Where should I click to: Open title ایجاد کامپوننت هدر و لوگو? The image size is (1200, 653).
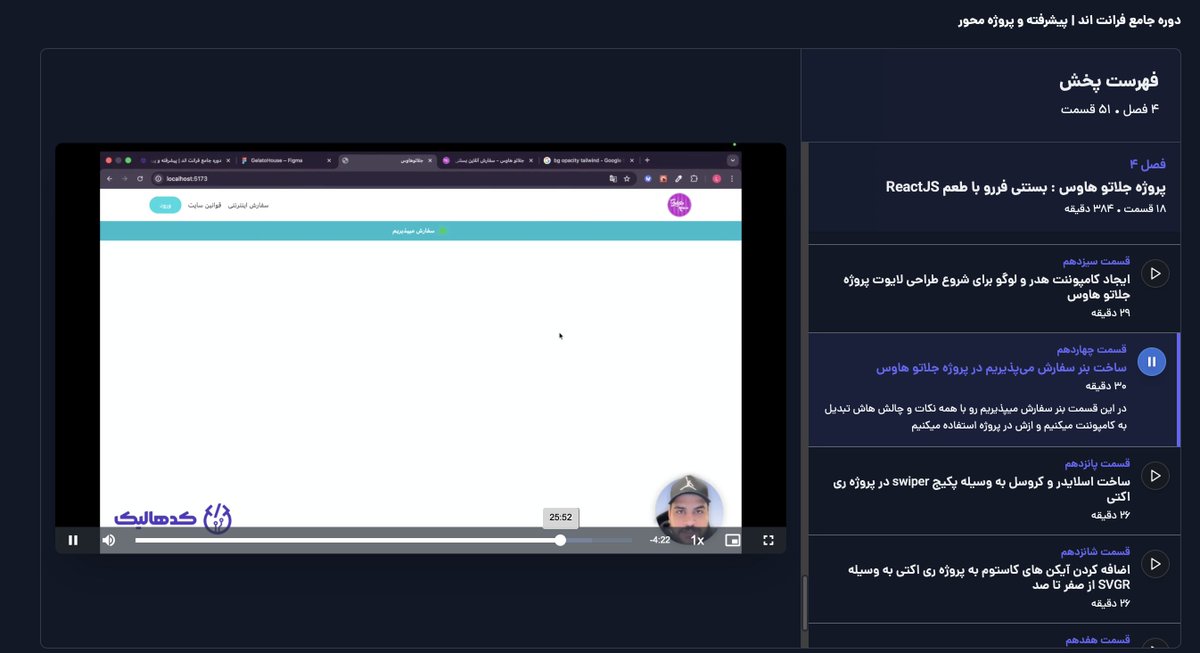[x=988, y=287]
